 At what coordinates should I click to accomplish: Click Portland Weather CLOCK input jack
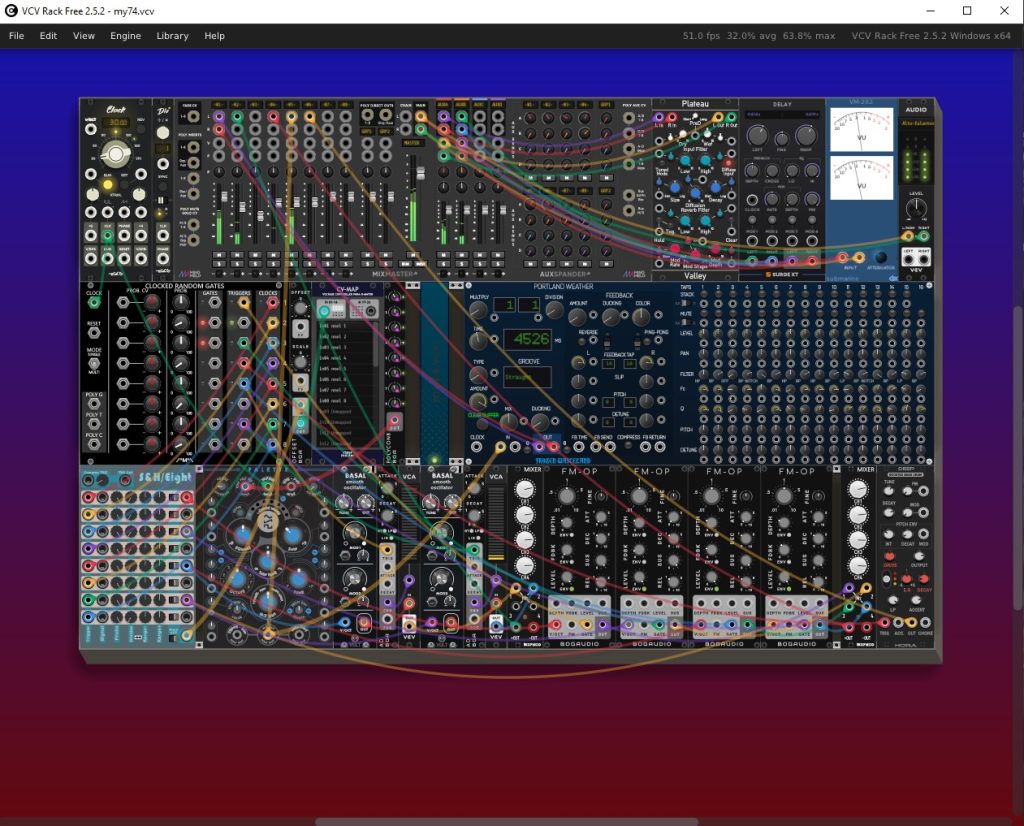click(x=477, y=447)
